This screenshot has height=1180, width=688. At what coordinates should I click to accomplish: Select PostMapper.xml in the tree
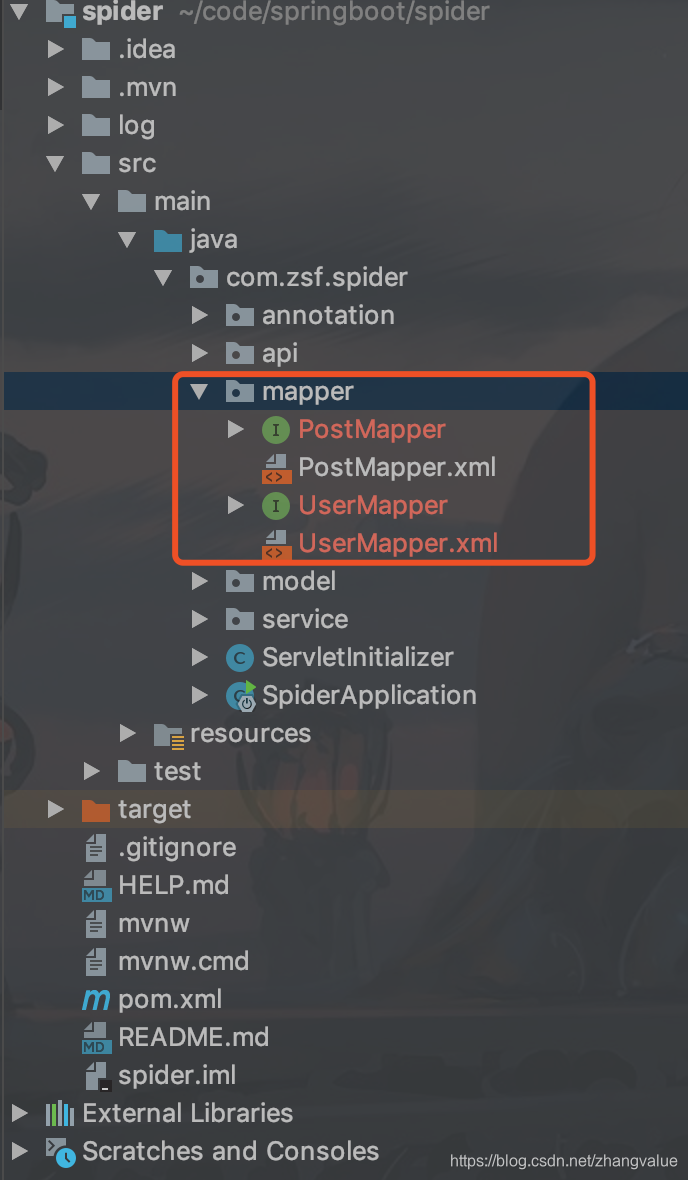[x=397, y=467]
